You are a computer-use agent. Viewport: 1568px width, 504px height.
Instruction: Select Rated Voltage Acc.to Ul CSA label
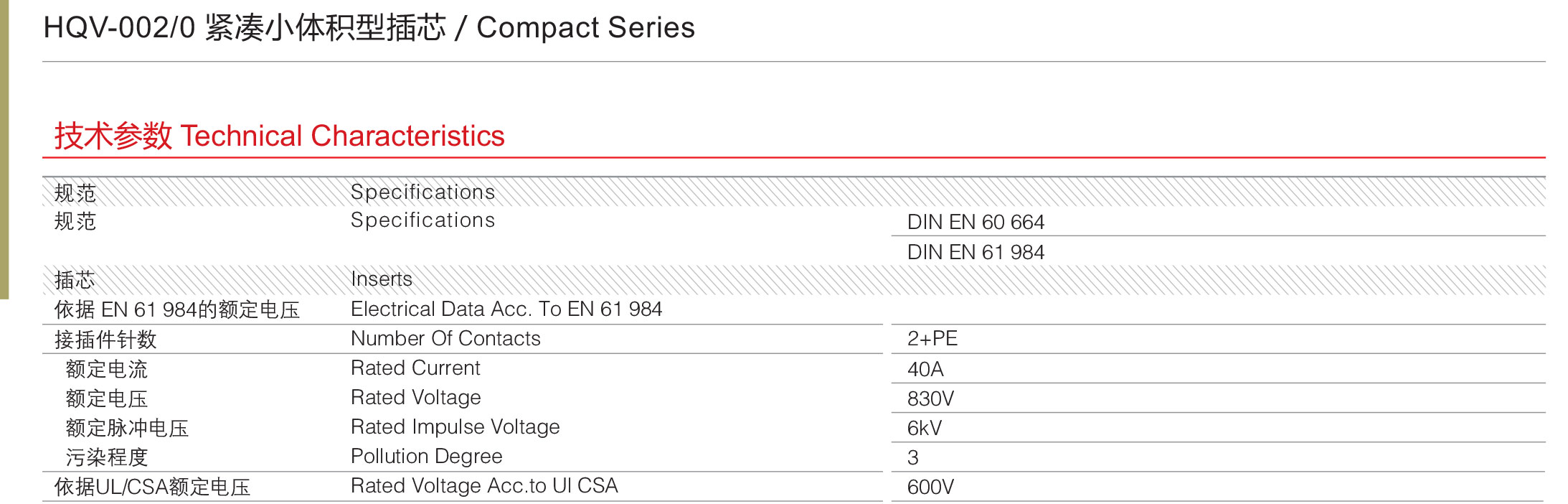[484, 486]
